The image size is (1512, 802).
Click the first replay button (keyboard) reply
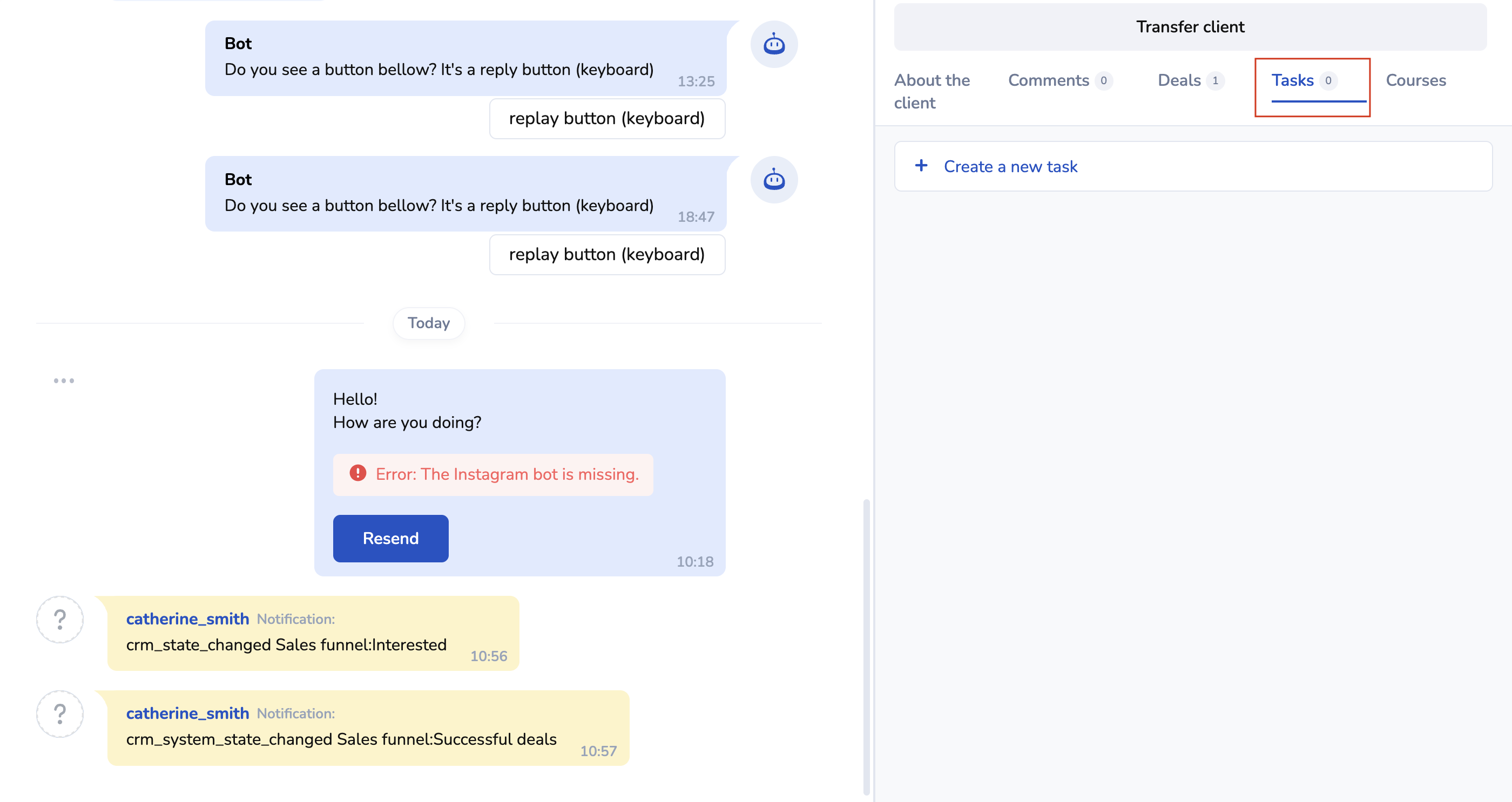606,119
